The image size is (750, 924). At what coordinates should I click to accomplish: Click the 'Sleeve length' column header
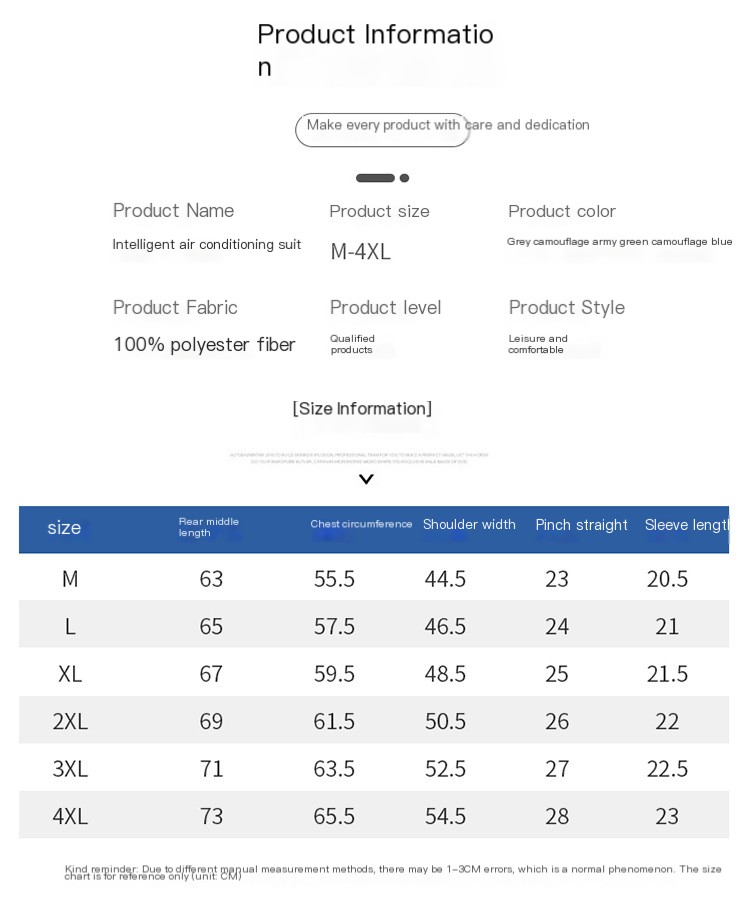click(686, 525)
